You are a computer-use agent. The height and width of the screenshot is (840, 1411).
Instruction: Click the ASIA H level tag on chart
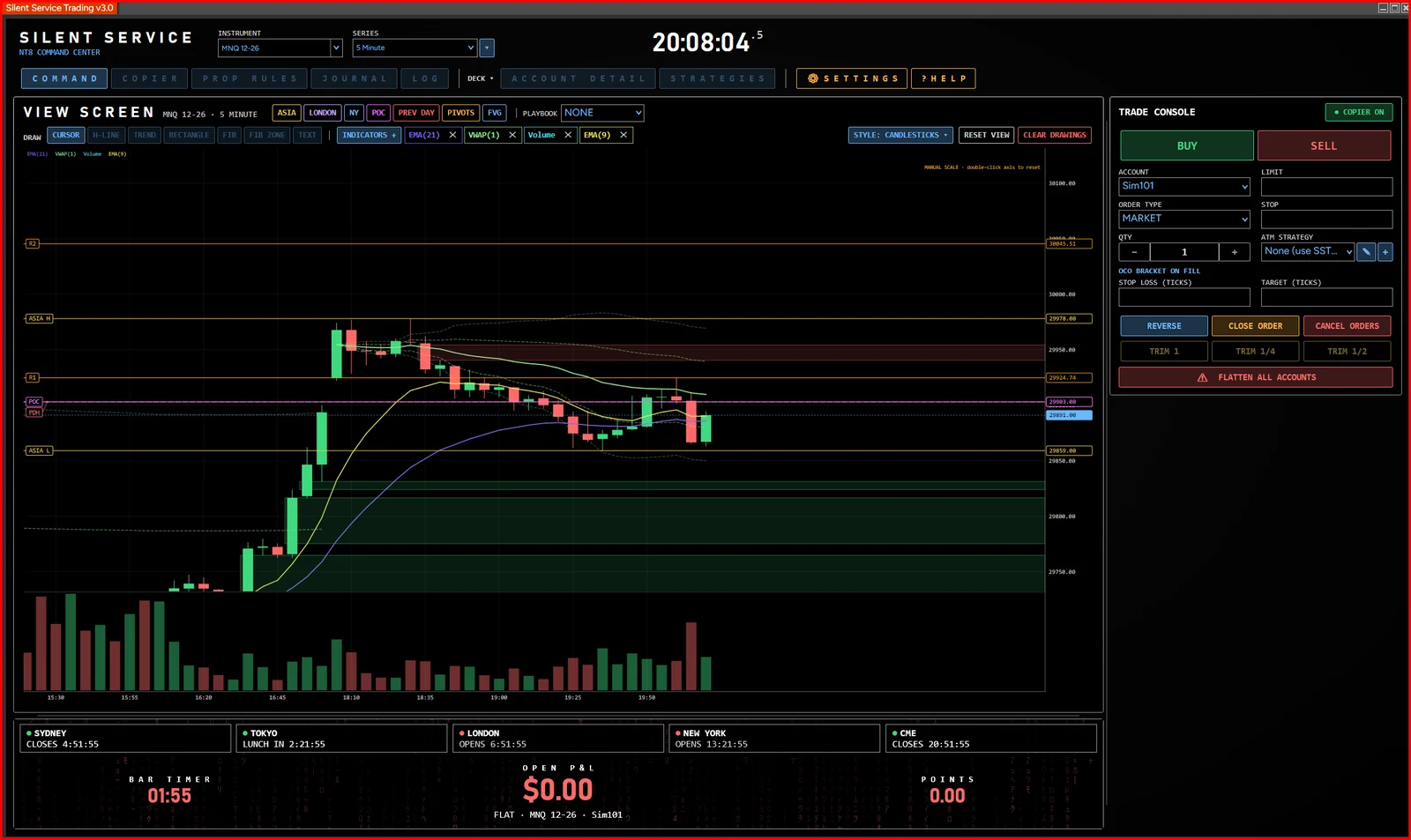[39, 318]
